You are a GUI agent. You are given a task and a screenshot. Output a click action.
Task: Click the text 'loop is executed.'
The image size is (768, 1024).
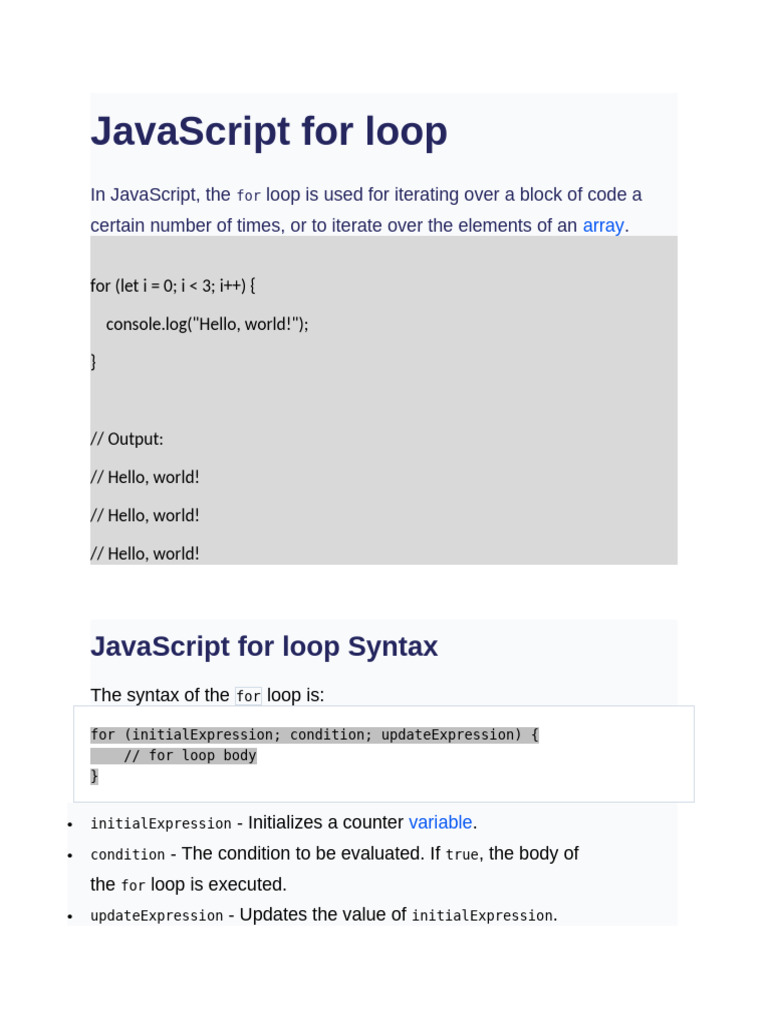[218, 884]
